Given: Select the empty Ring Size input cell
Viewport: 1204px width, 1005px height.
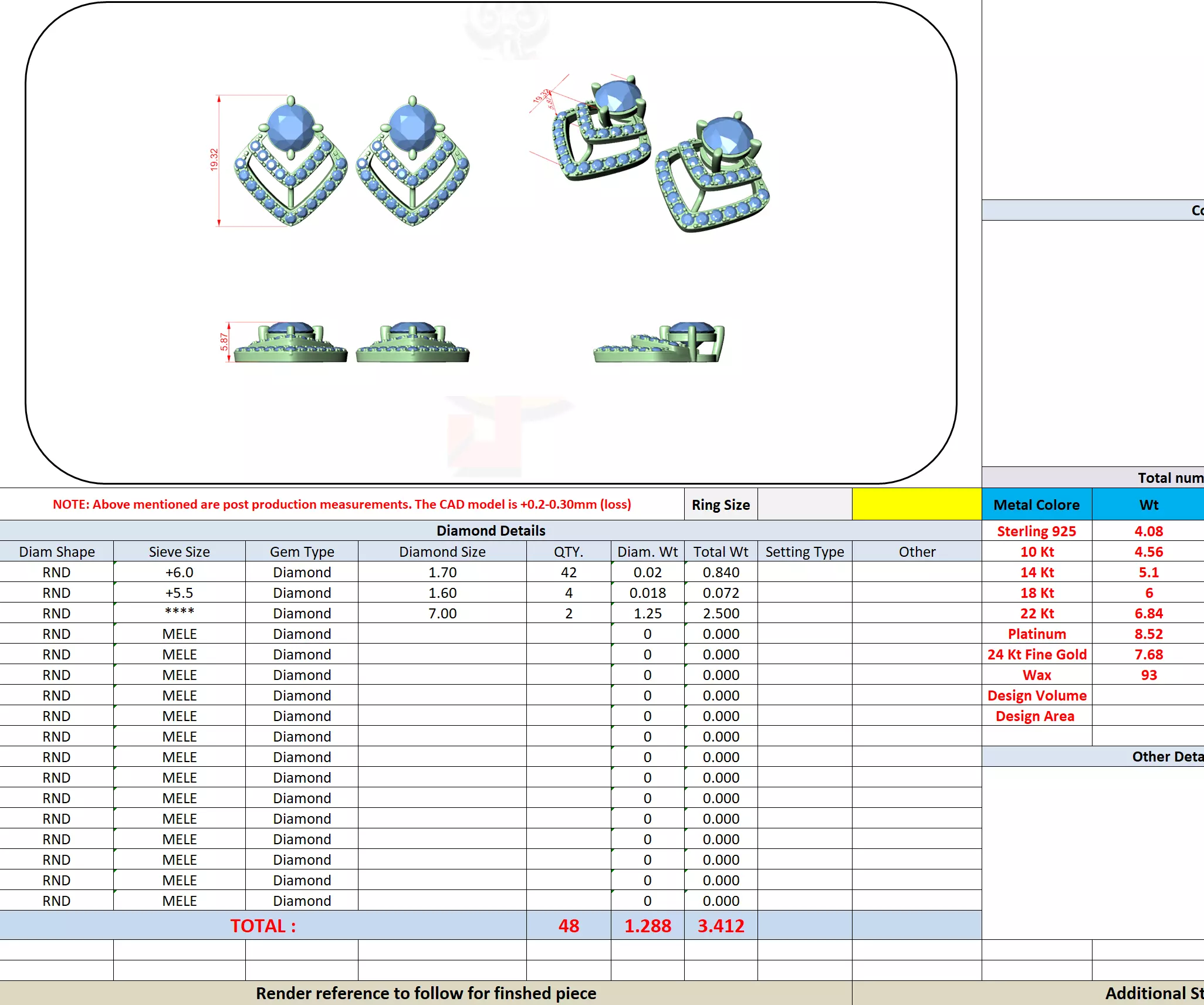Looking at the screenshot, I should click(804, 504).
